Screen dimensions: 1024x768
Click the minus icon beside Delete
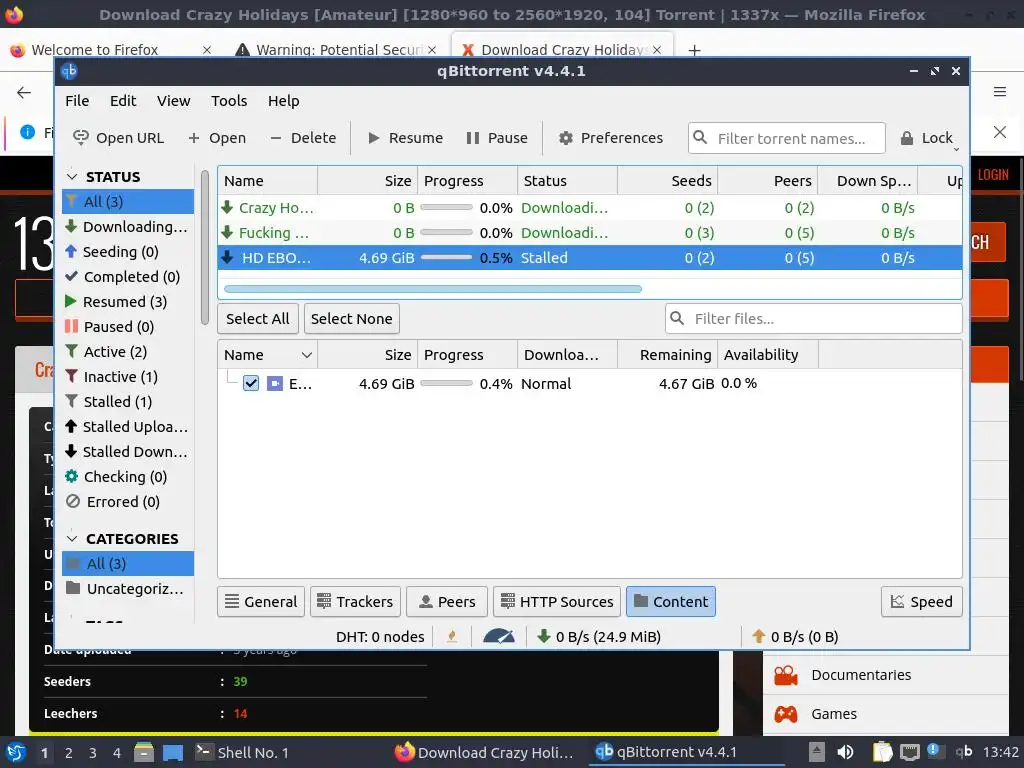click(x=276, y=138)
